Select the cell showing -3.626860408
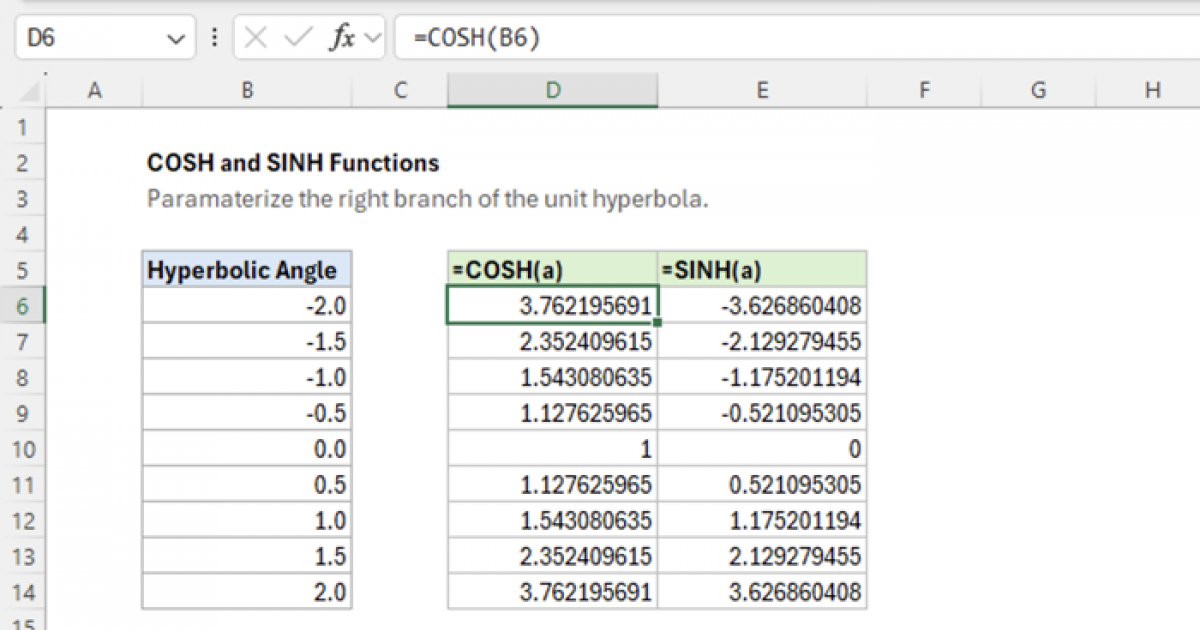 click(762, 305)
